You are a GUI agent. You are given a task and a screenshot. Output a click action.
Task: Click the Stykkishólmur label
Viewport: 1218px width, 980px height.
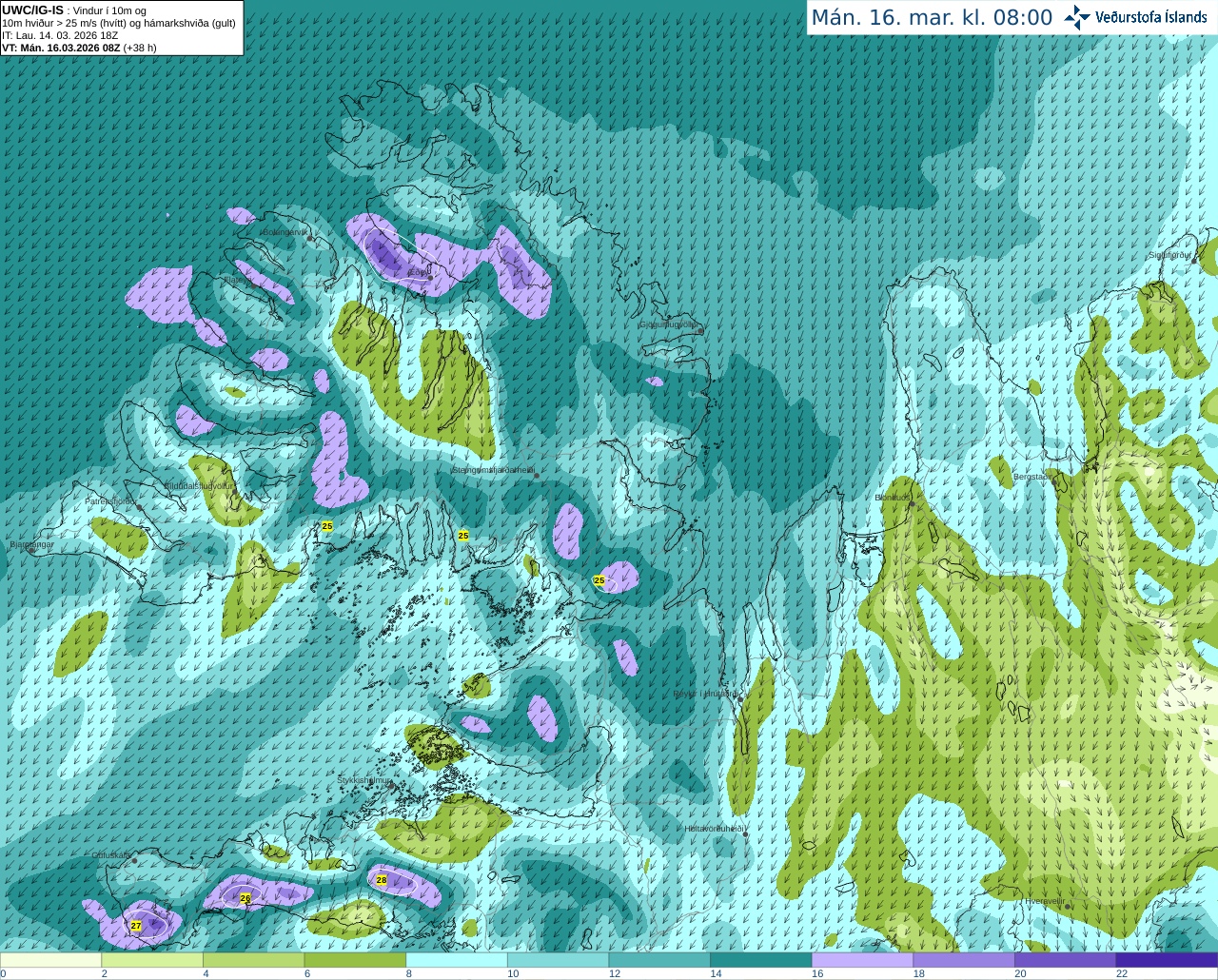[364, 780]
